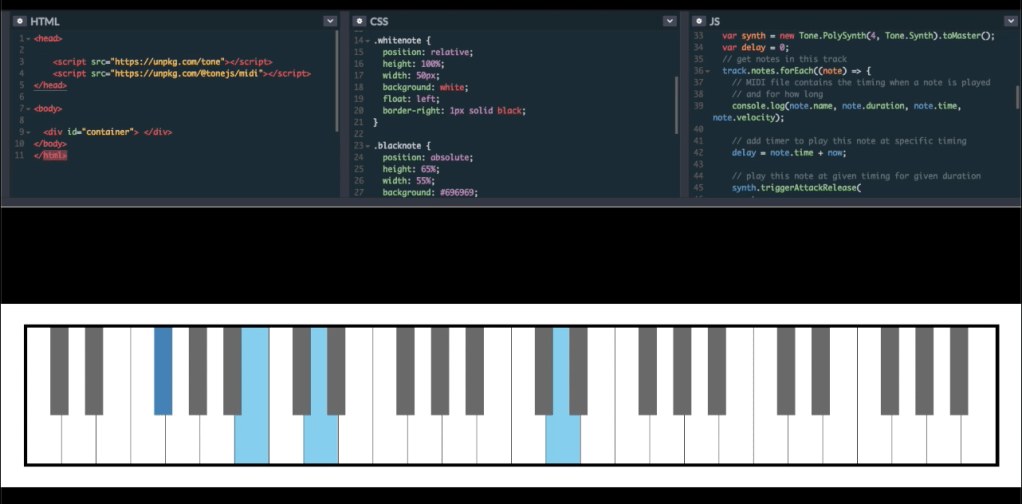The height and width of the screenshot is (504, 1022).
Task: Click the @tonejs/midi script line
Action: click(x=182, y=74)
